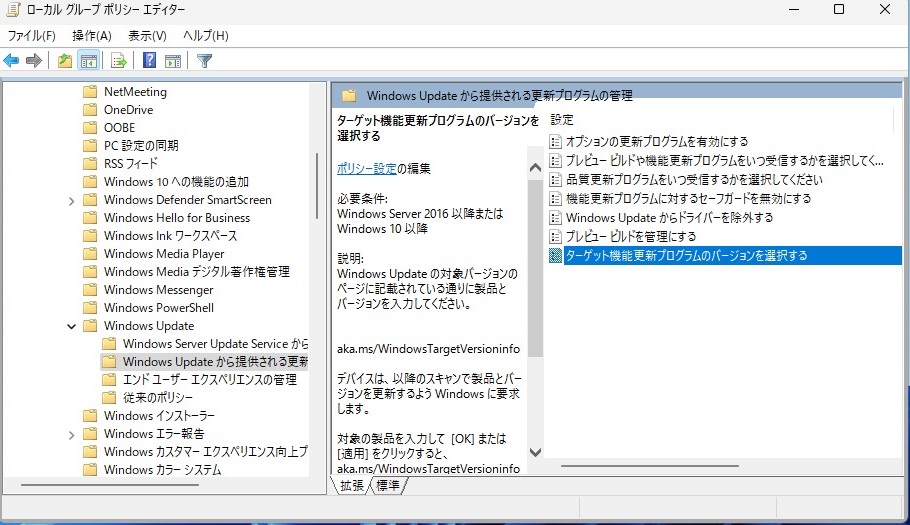Click the export list toolbar icon
This screenshot has width=910, height=525.
(118, 61)
